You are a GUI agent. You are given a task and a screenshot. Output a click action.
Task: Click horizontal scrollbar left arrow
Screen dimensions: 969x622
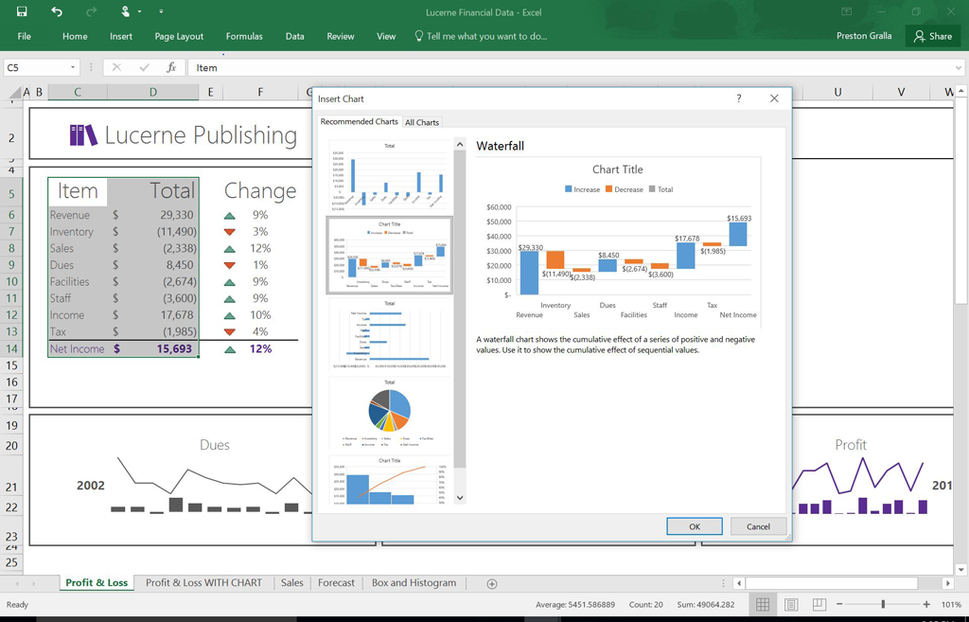tap(738, 583)
